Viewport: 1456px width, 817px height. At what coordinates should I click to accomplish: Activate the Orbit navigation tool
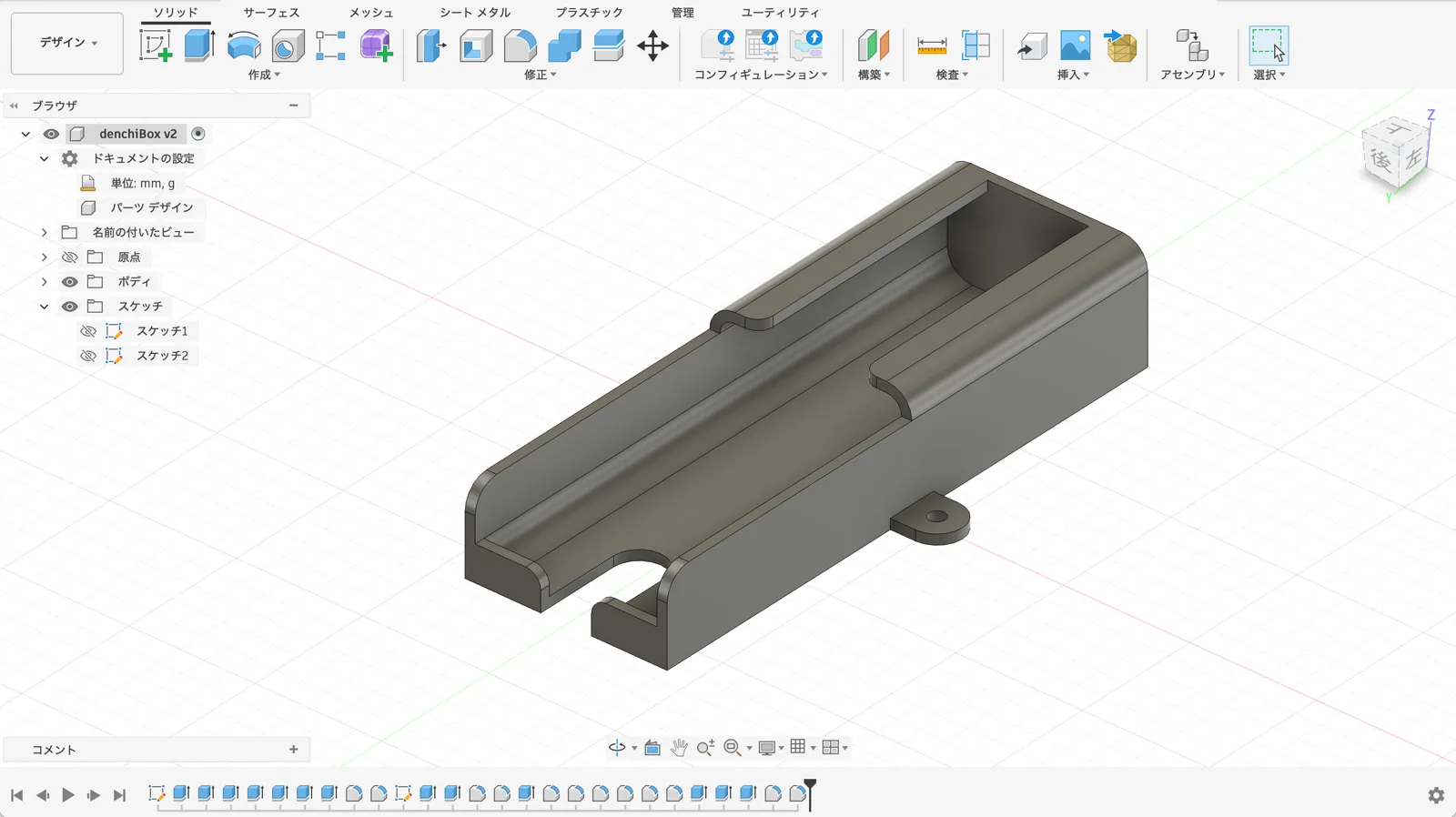[617, 748]
